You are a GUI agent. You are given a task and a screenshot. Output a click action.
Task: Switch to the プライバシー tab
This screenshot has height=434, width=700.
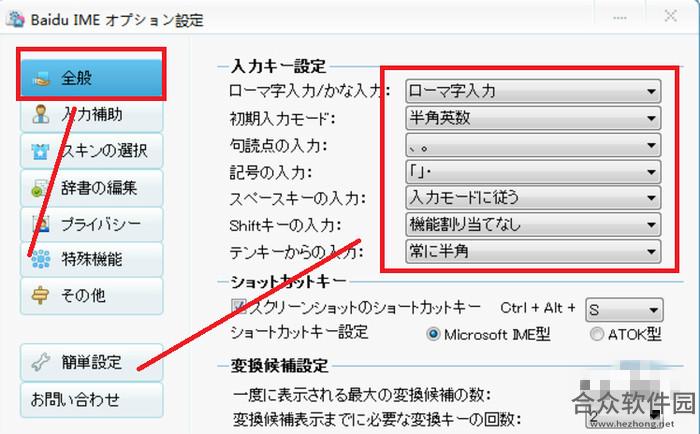pos(92,224)
